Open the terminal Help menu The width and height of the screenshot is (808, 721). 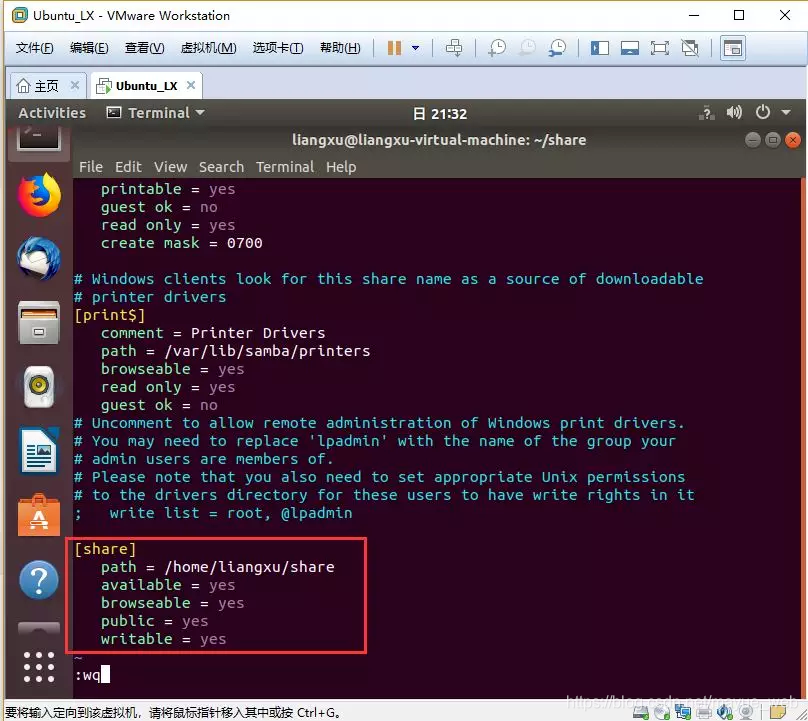click(x=341, y=167)
